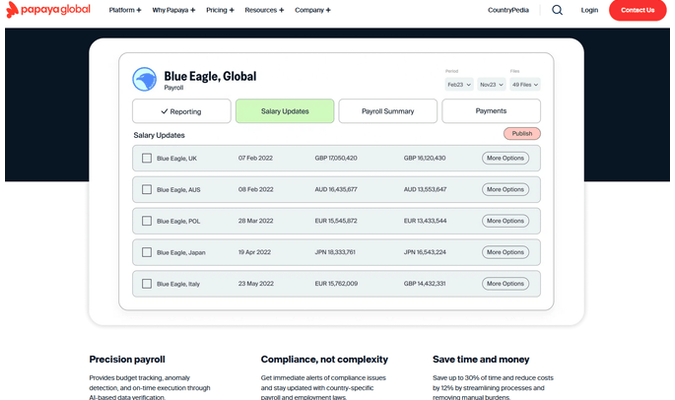Open the Payroll Summary tab
The width and height of the screenshot is (675, 400).
click(388, 111)
